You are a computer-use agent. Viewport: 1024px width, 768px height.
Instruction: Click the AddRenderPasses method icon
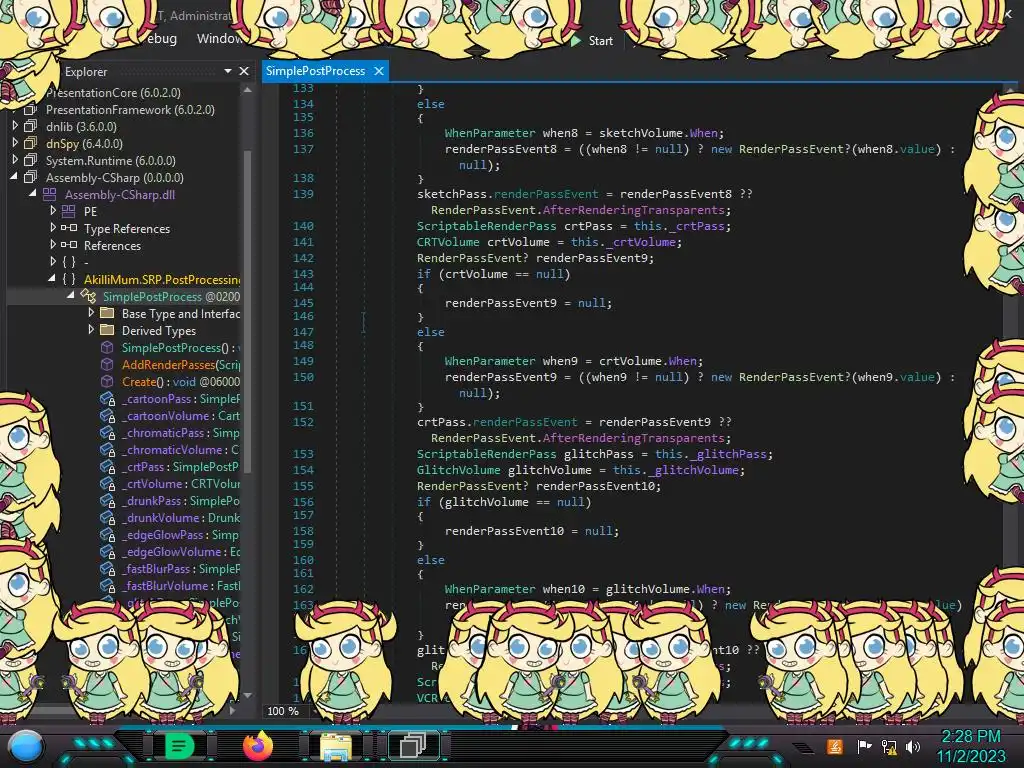pyautogui.click(x=107, y=364)
